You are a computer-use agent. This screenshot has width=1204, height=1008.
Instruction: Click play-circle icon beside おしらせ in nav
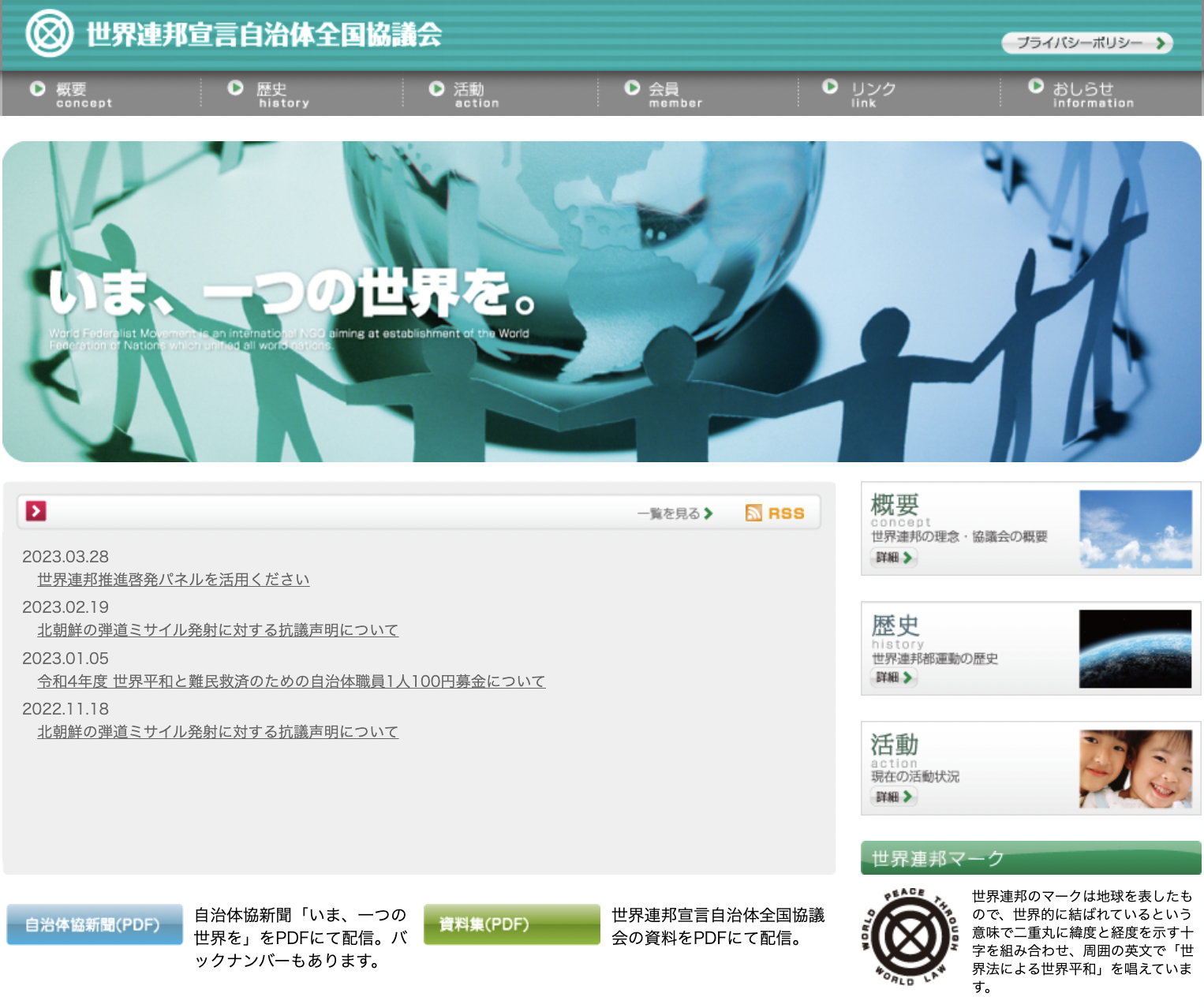(1036, 86)
